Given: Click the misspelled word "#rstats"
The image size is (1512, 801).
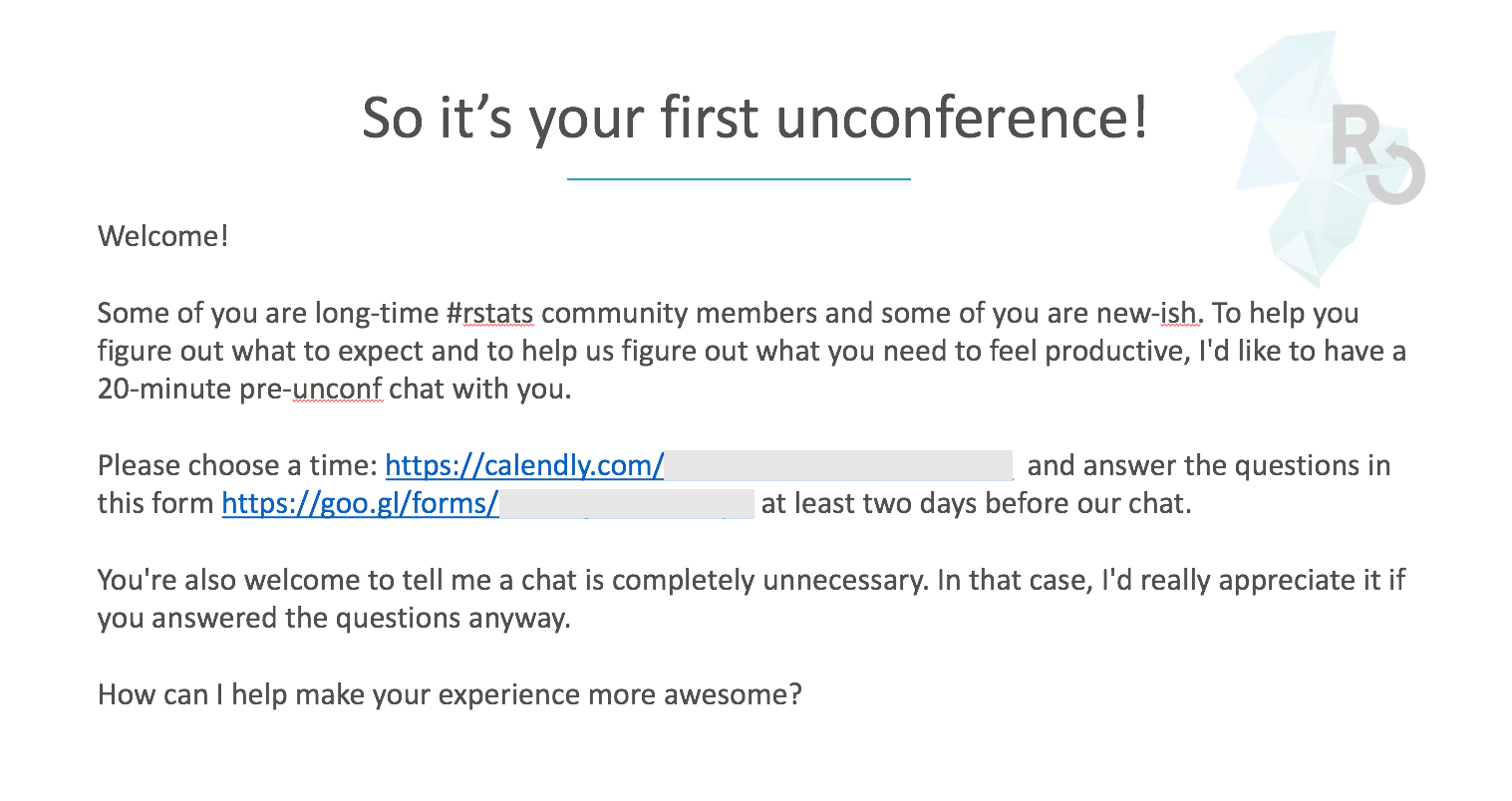Looking at the screenshot, I should [x=490, y=314].
